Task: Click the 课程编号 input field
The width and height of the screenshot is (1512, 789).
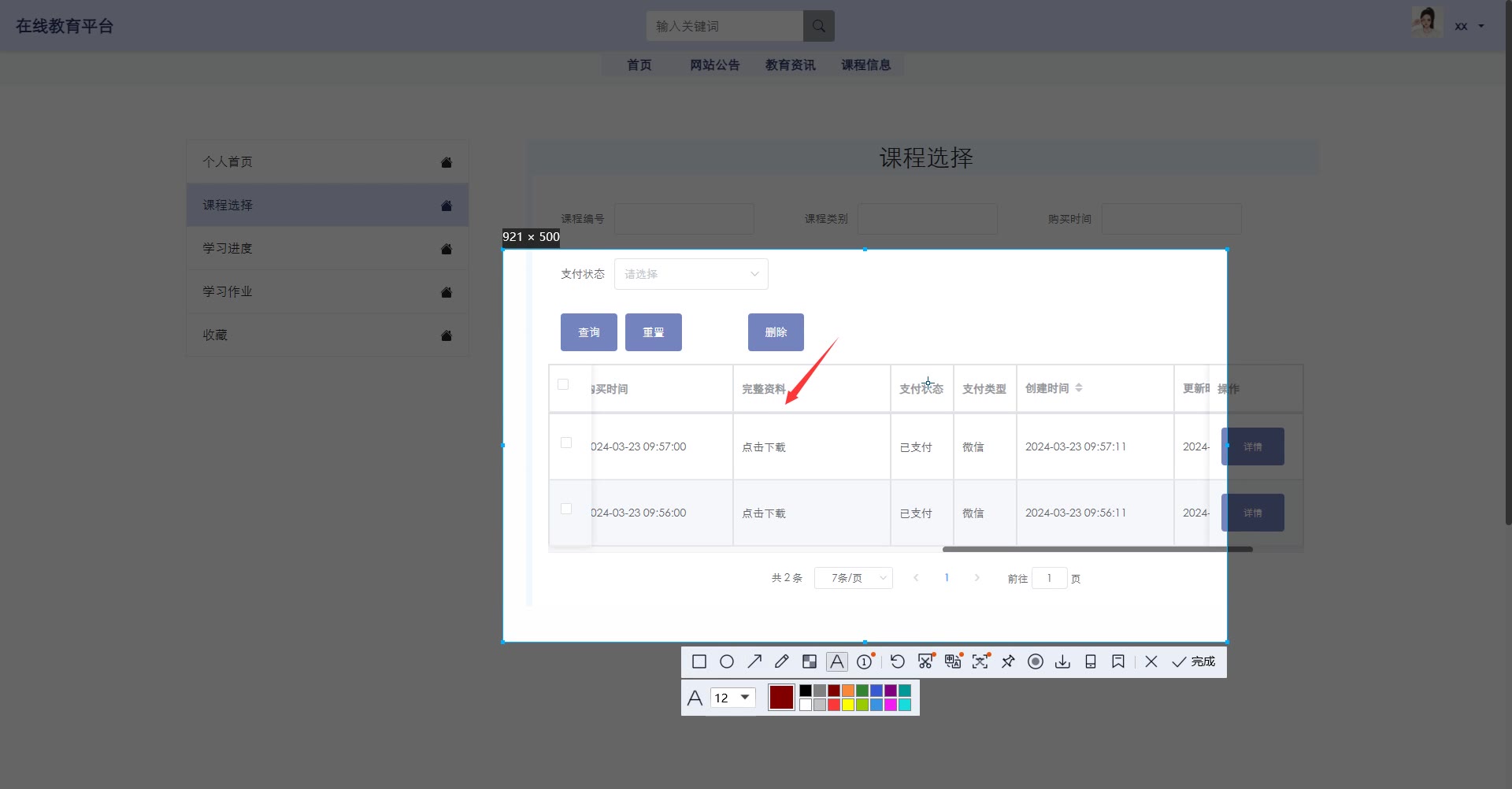Action: click(x=684, y=219)
